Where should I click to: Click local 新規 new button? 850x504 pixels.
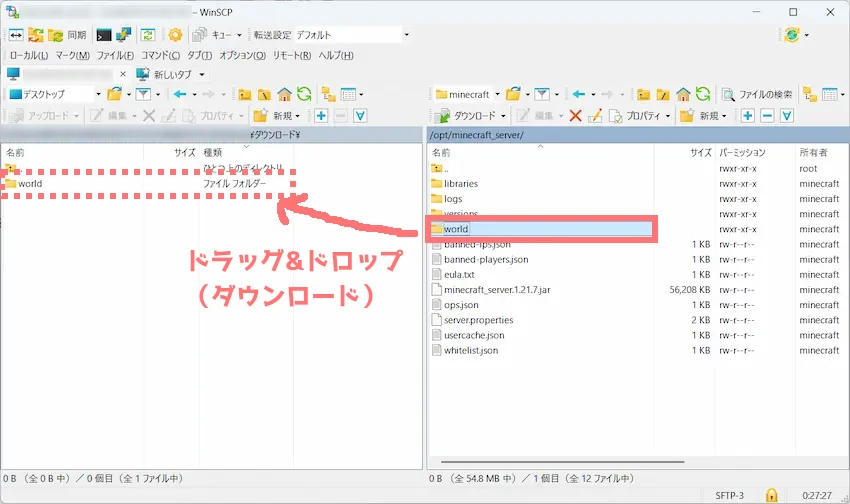tap(273, 115)
